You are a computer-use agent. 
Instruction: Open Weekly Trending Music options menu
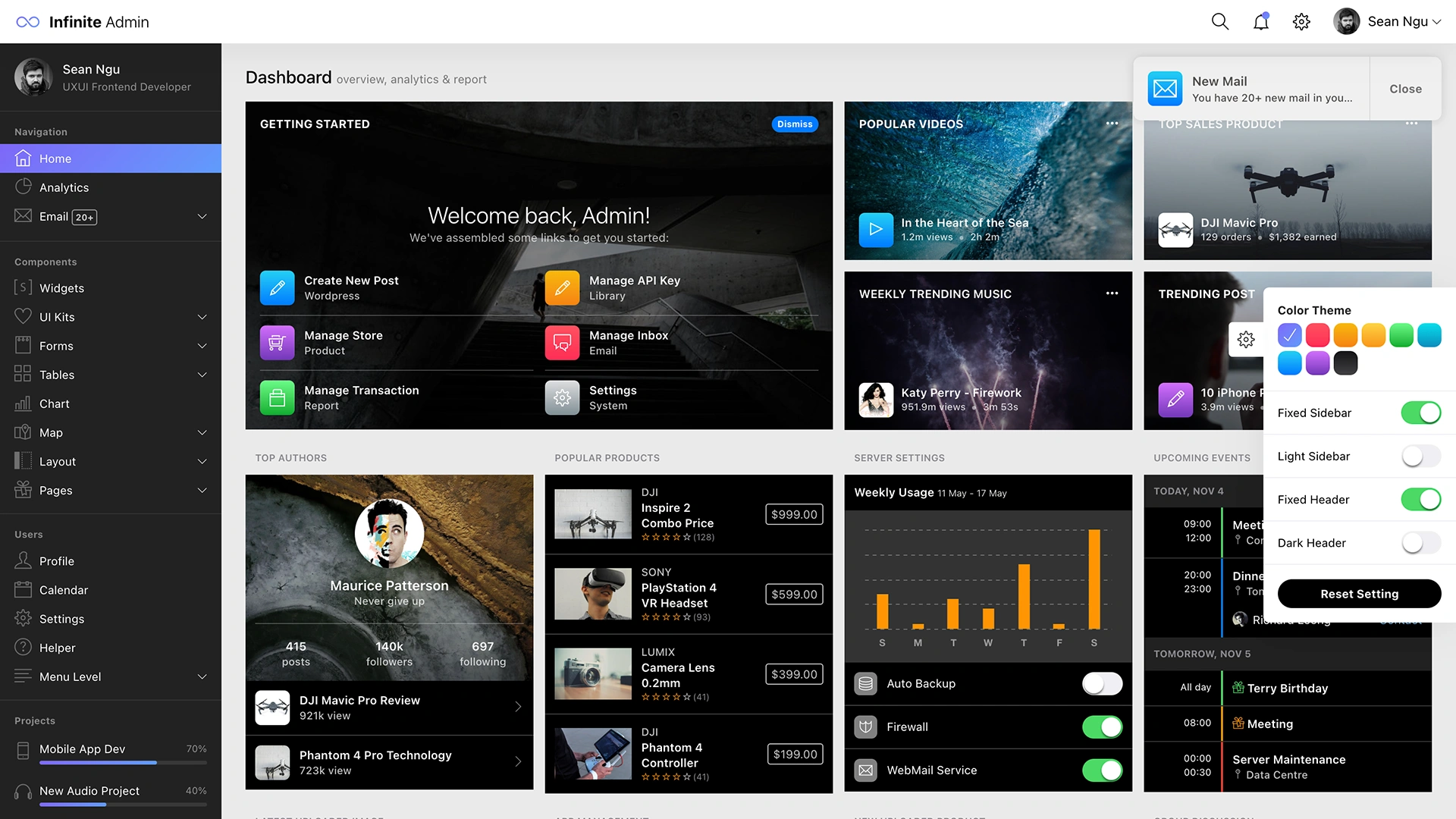(x=1112, y=293)
